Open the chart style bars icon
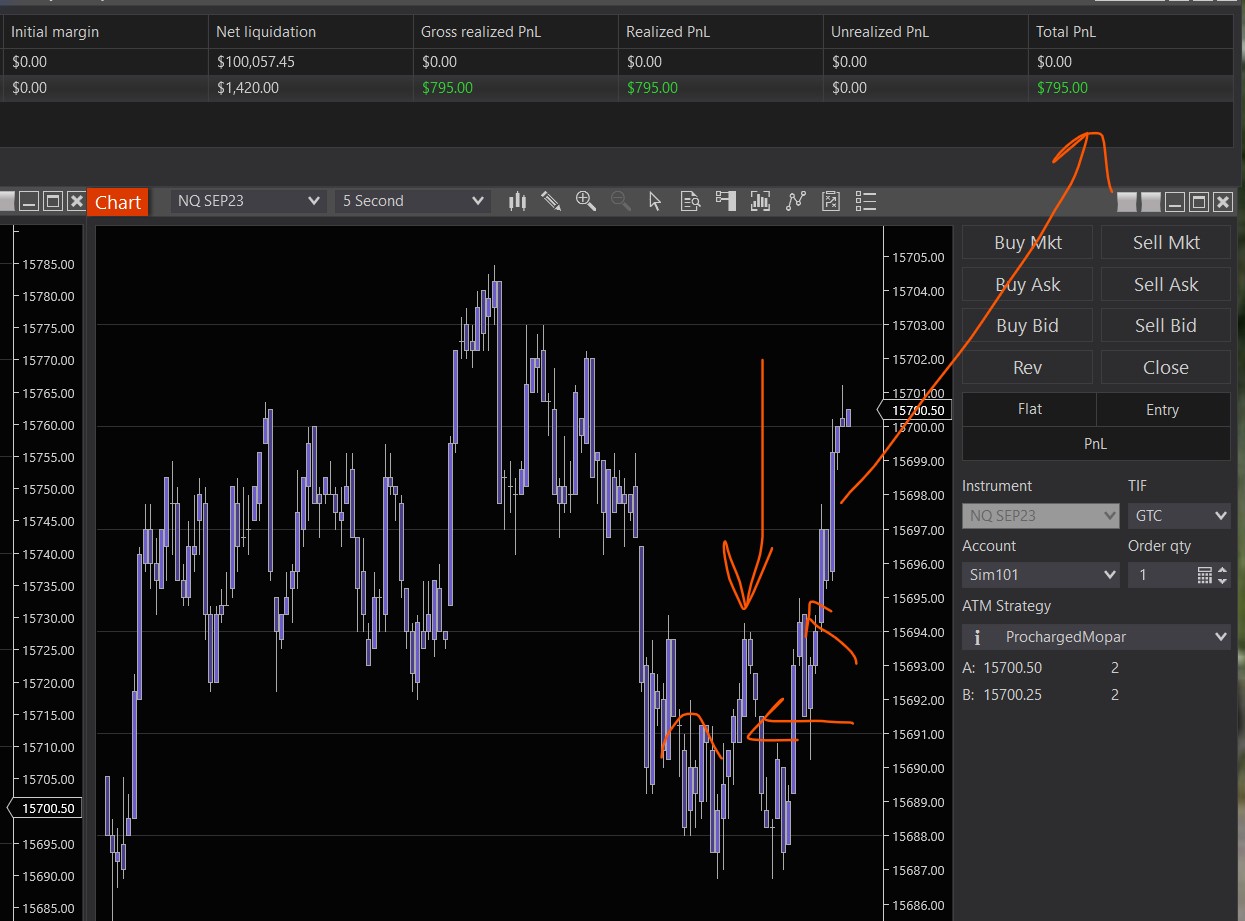 (517, 201)
